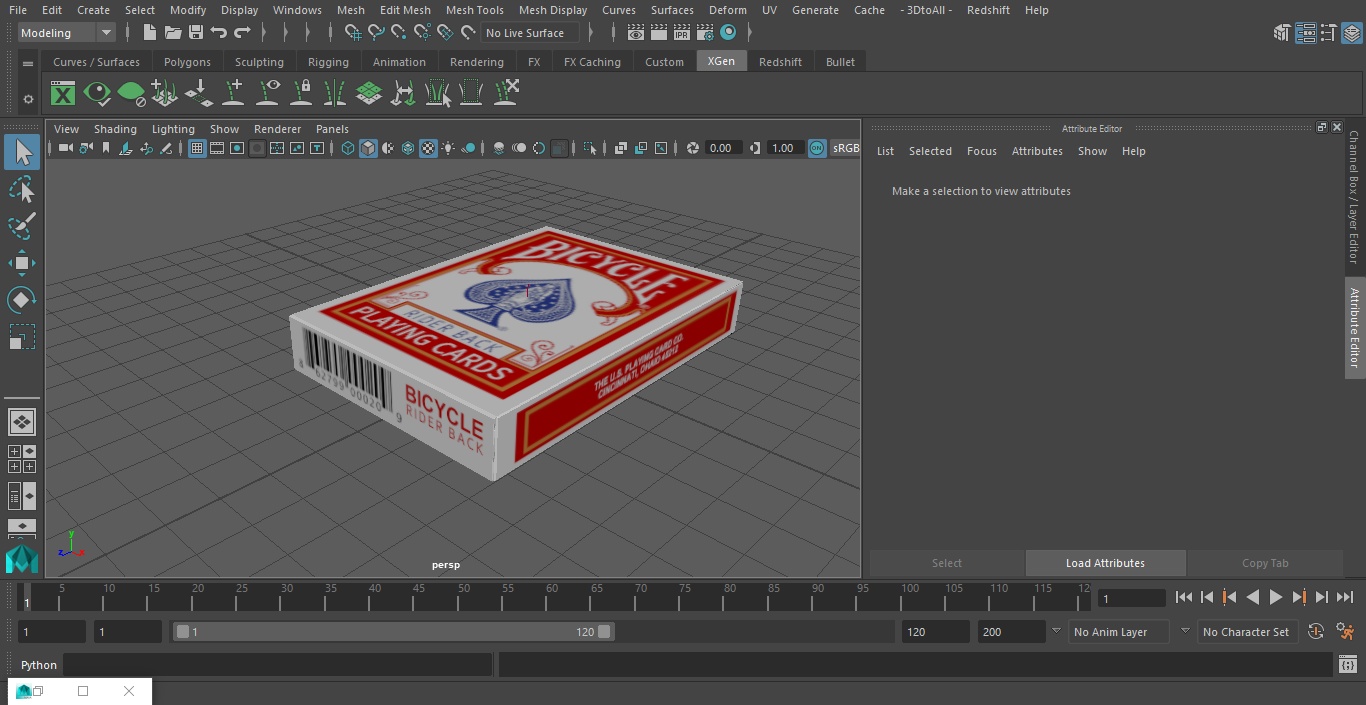
Task: Click the Load Attributes button
Action: pyautogui.click(x=1105, y=563)
